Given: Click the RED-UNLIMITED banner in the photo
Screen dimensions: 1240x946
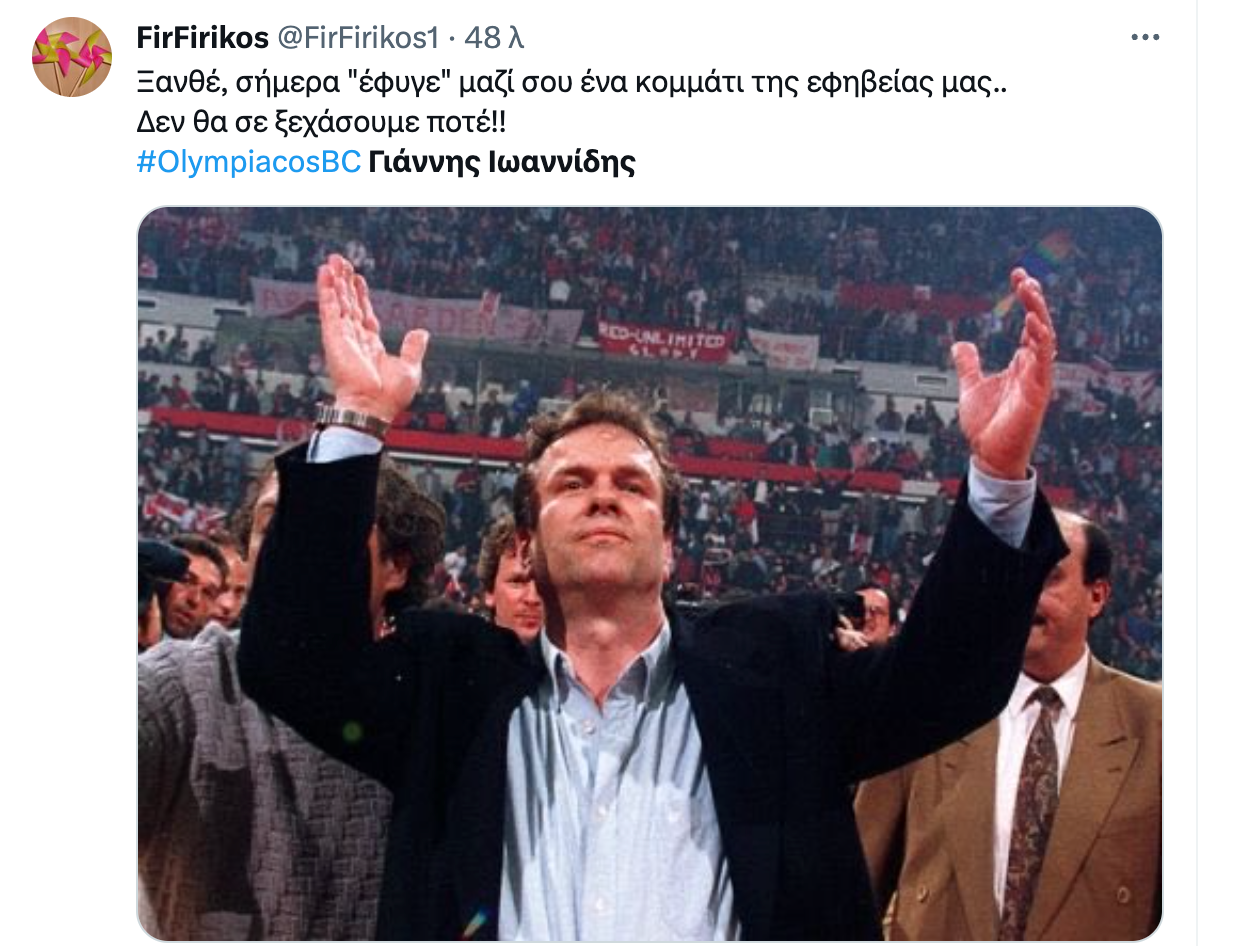Looking at the screenshot, I should [x=664, y=342].
